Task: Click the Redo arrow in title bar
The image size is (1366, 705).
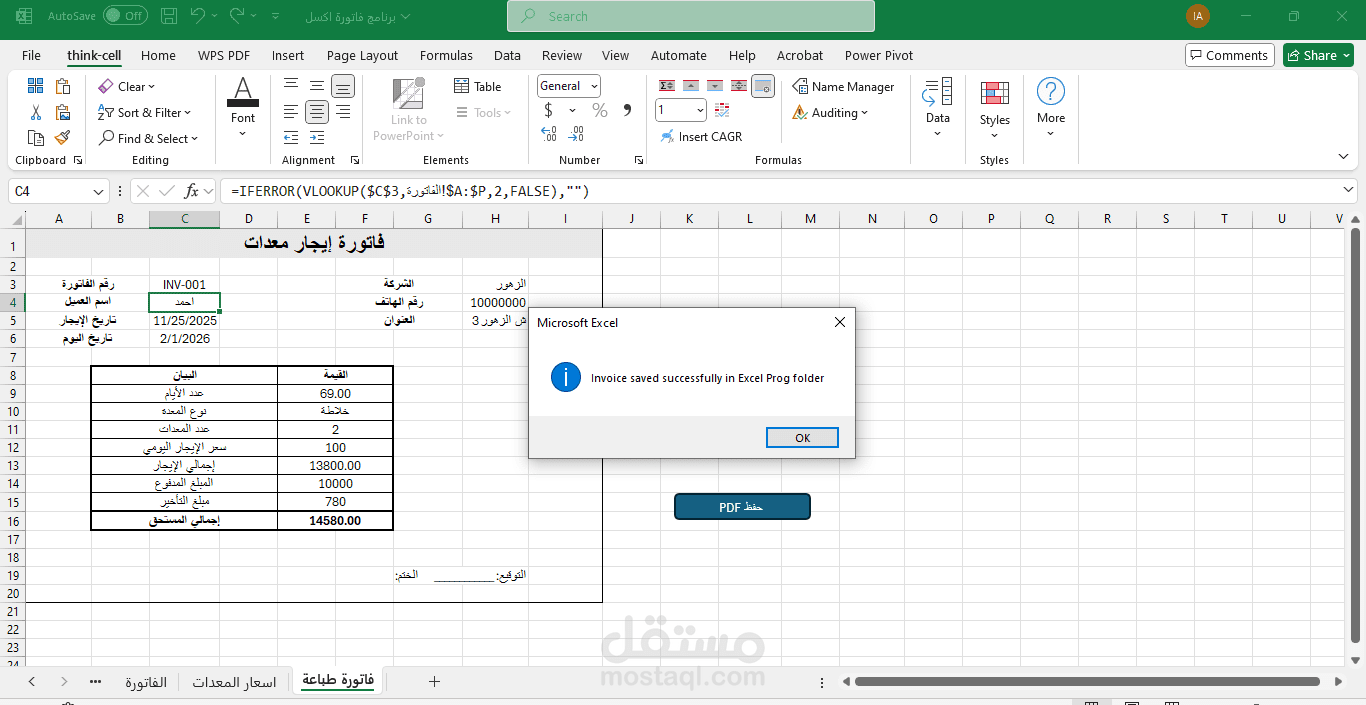Action: tap(237, 16)
